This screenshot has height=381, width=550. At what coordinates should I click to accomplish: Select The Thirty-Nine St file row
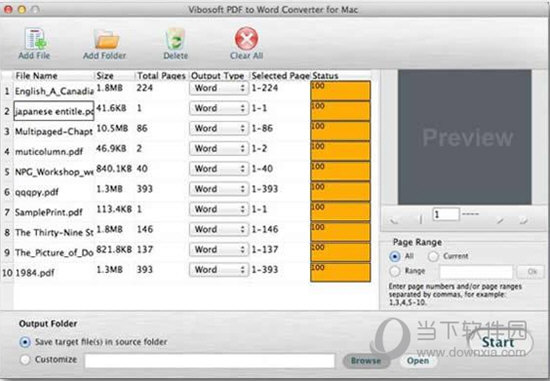click(x=54, y=233)
